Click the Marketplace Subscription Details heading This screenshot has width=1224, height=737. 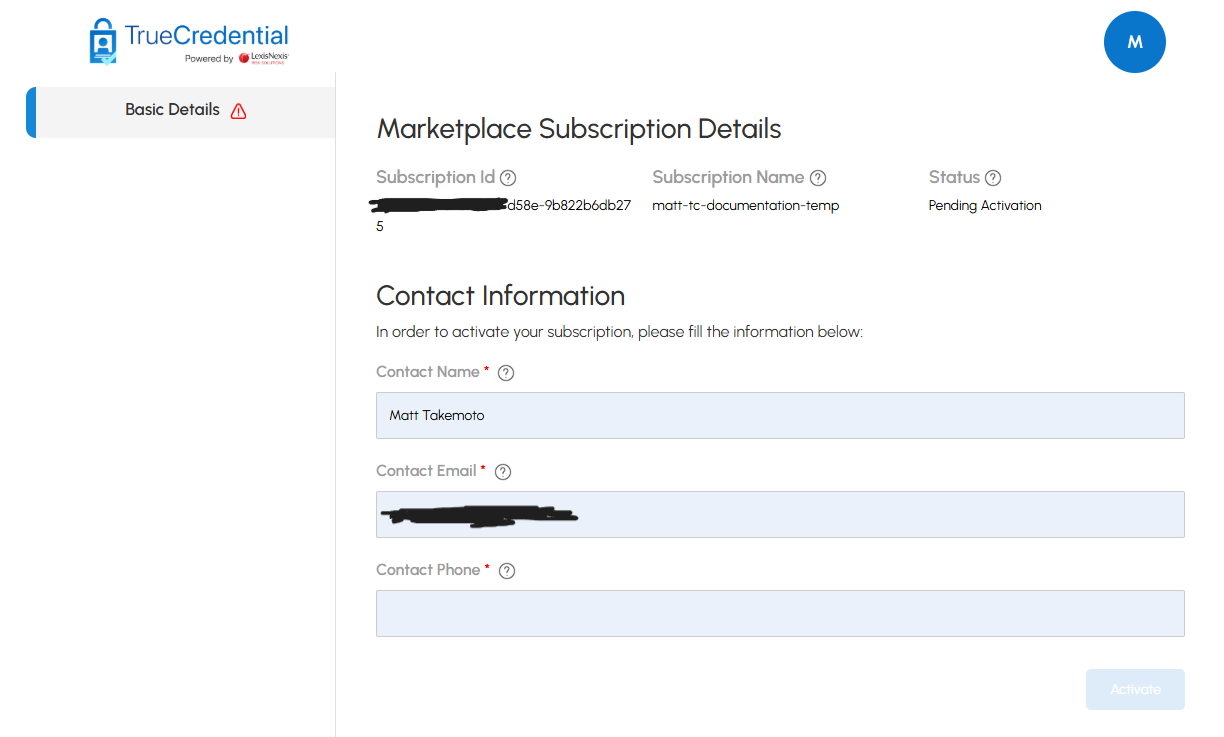pos(578,129)
